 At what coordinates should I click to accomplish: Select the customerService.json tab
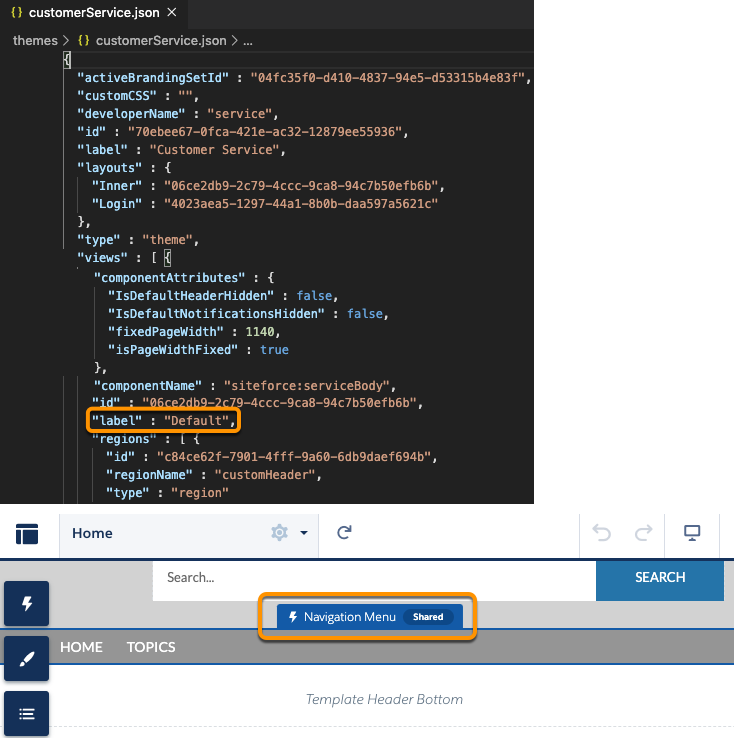(90, 14)
